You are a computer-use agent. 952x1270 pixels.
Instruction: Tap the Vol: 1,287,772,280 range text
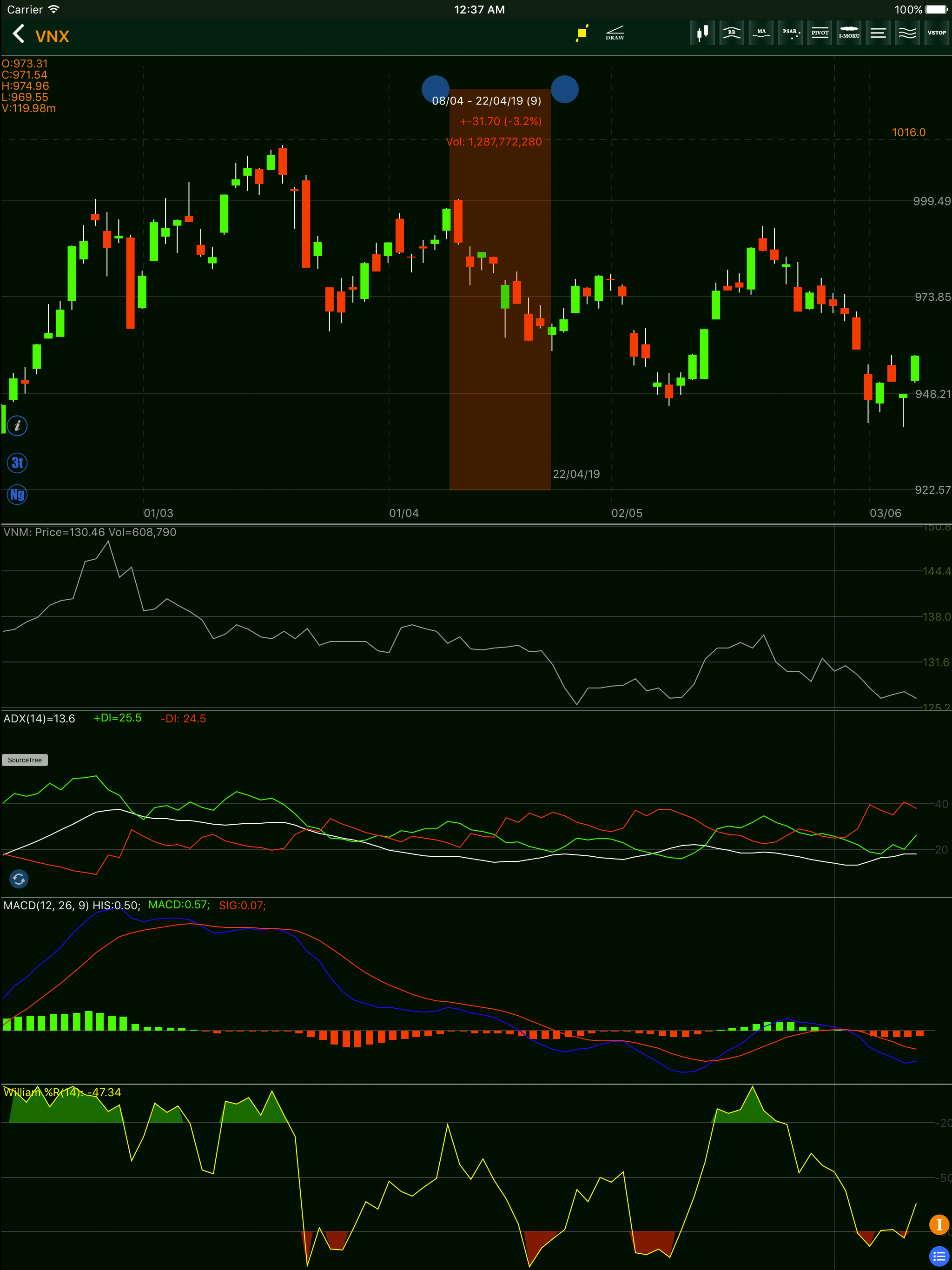click(x=494, y=141)
